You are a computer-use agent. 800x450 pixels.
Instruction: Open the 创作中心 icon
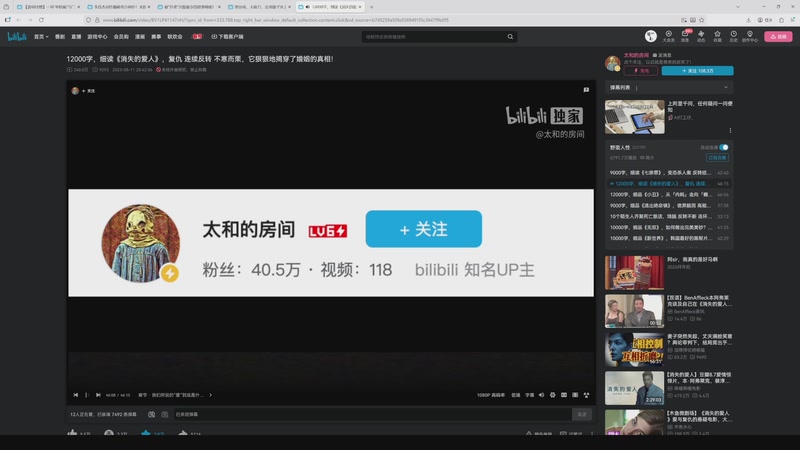750,36
